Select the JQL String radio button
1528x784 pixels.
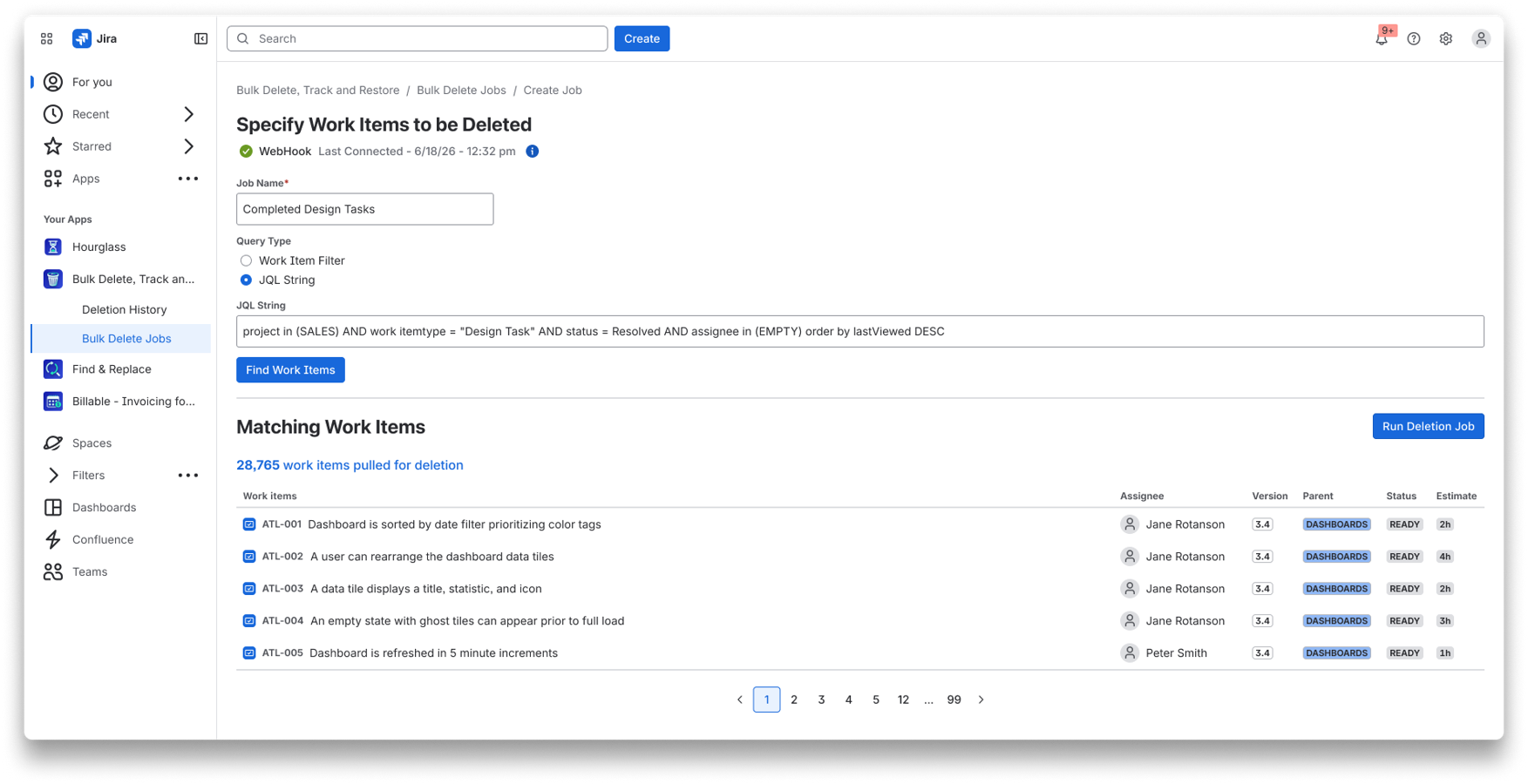(x=246, y=280)
